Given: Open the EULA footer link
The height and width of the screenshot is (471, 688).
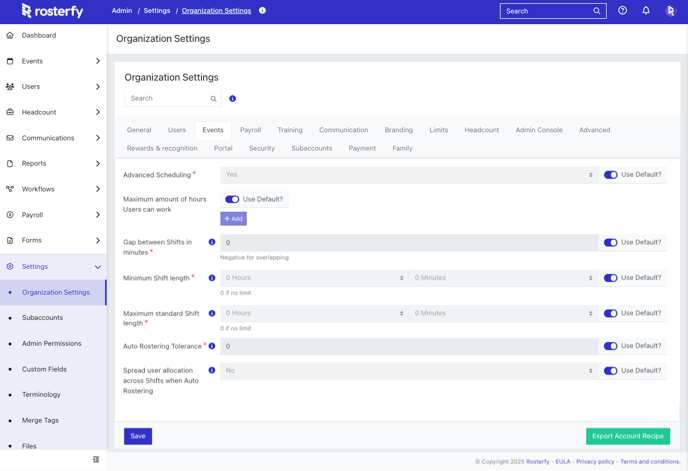Looking at the screenshot, I should pyautogui.click(x=563, y=461).
